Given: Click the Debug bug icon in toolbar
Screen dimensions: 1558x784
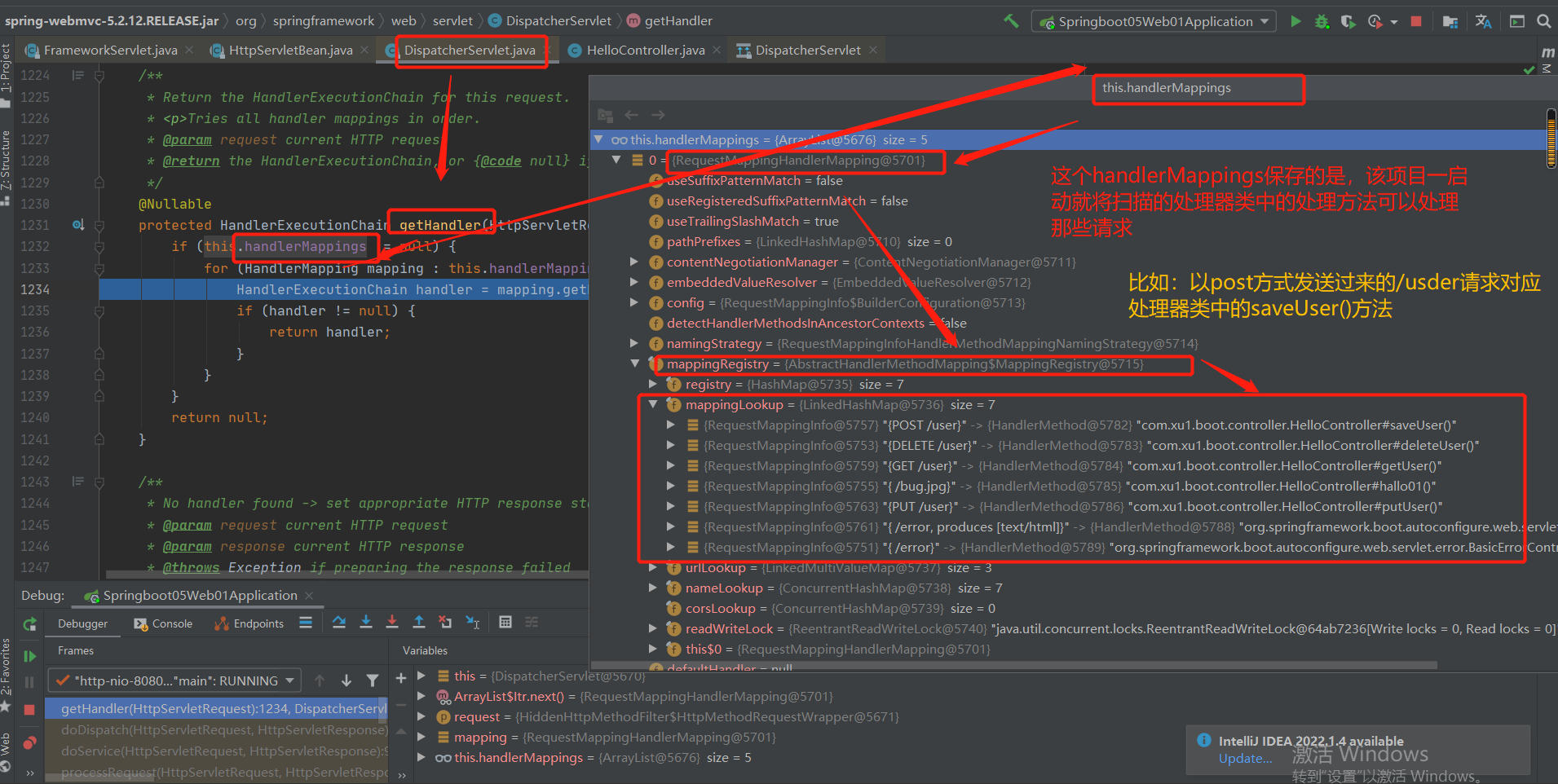Looking at the screenshot, I should 1322,21.
